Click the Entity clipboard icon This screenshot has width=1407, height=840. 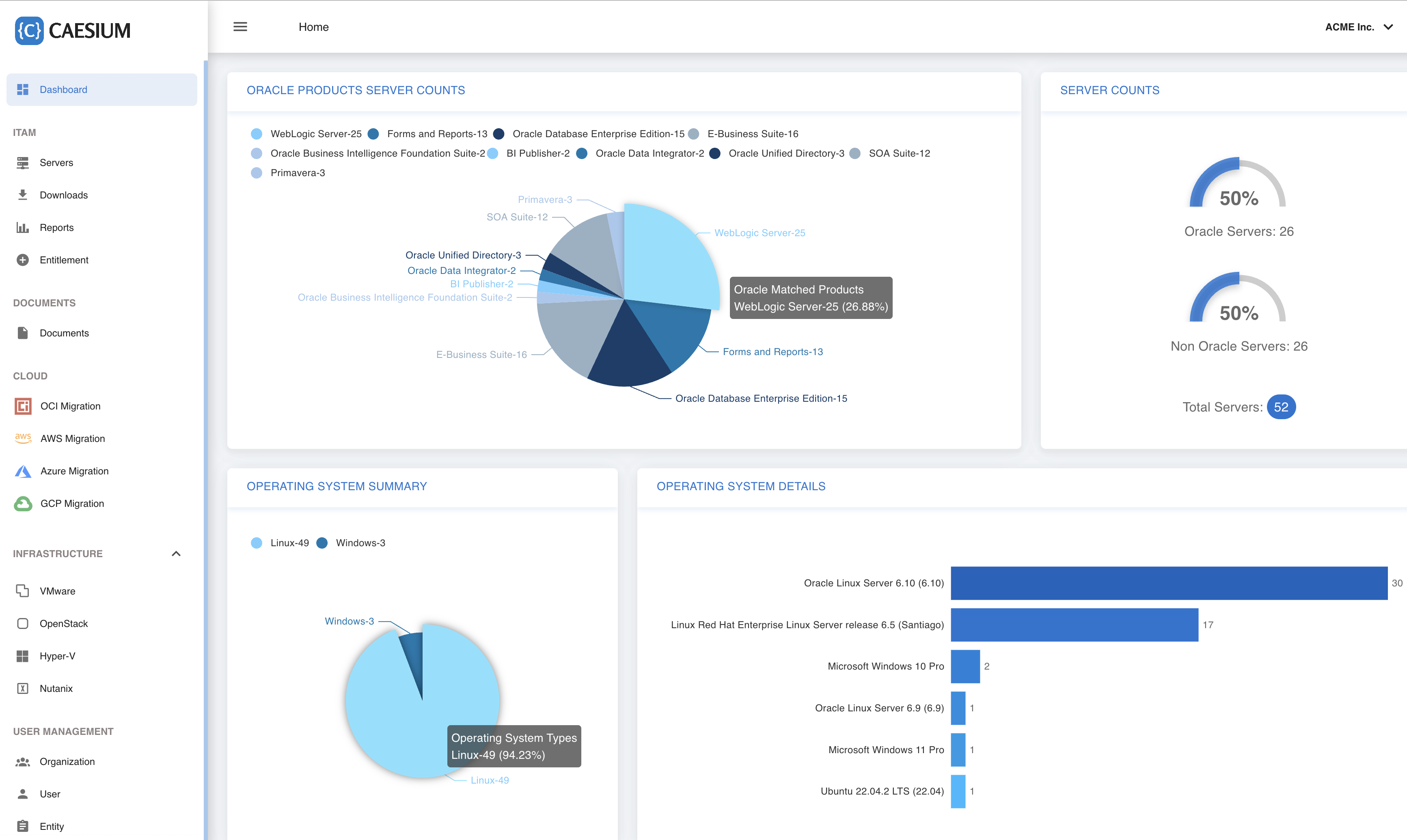[23, 827]
